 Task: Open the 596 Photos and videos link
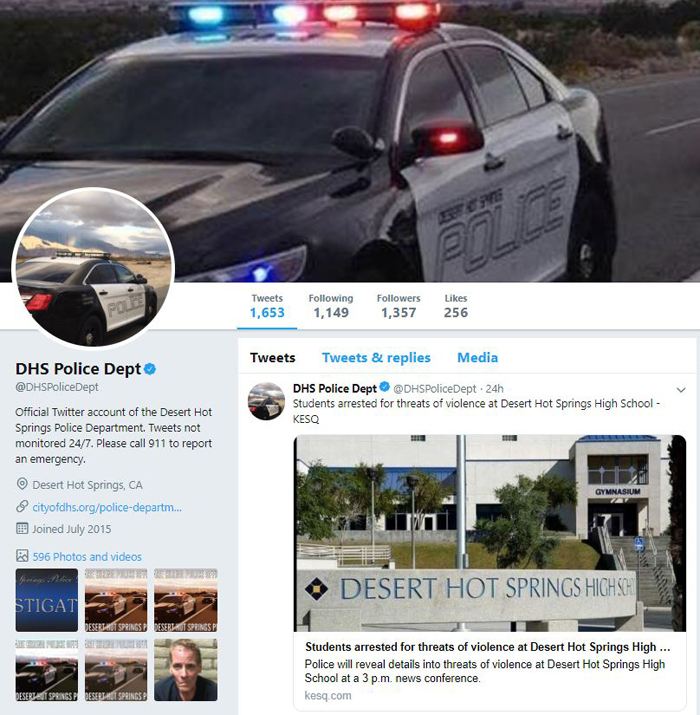87,556
